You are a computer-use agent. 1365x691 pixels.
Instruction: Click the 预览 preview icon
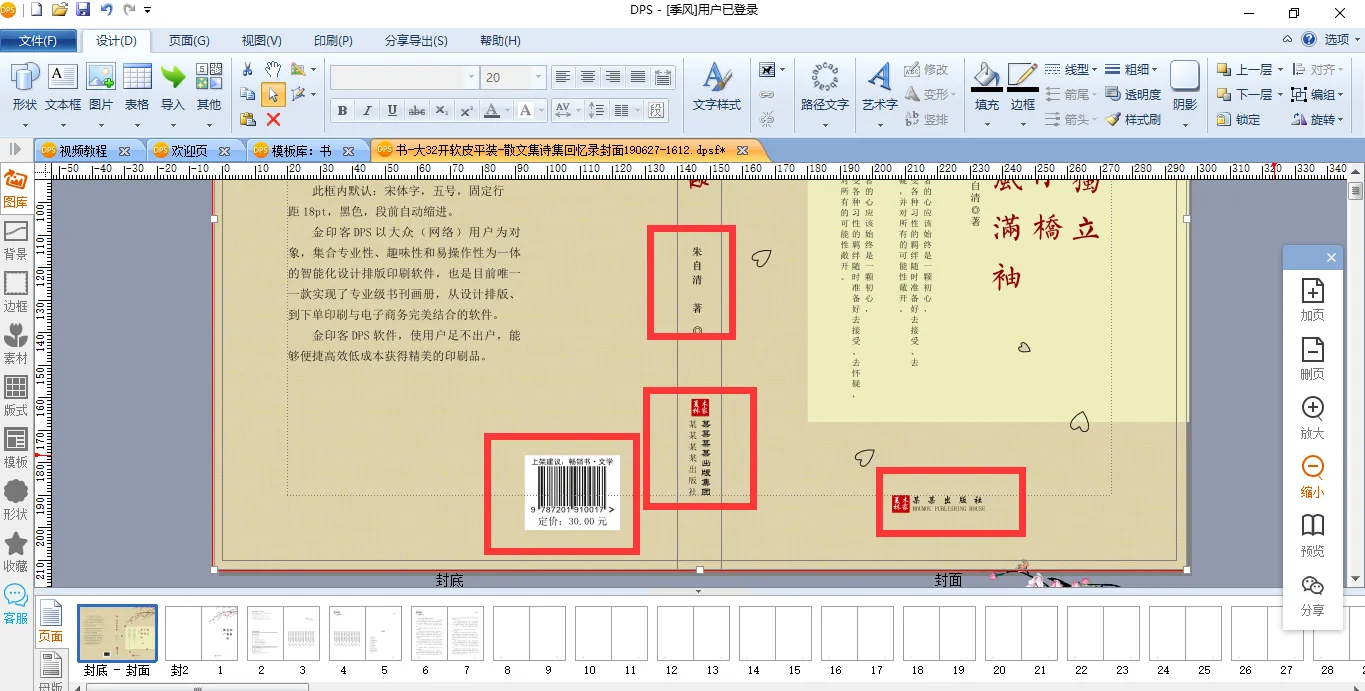(1312, 535)
